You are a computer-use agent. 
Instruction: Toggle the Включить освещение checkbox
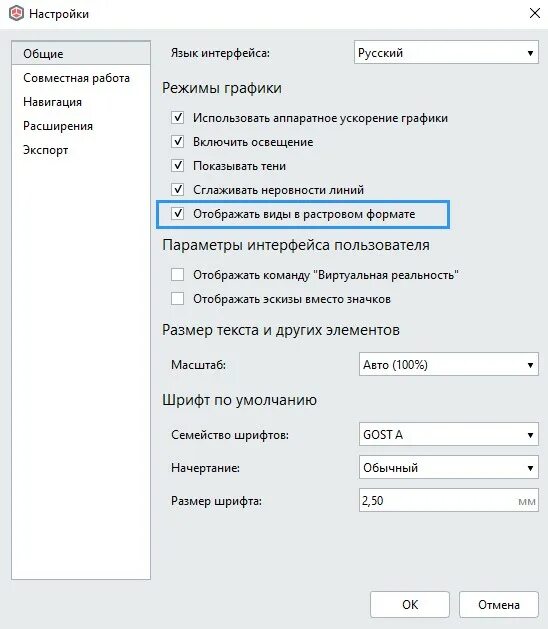click(x=177, y=142)
